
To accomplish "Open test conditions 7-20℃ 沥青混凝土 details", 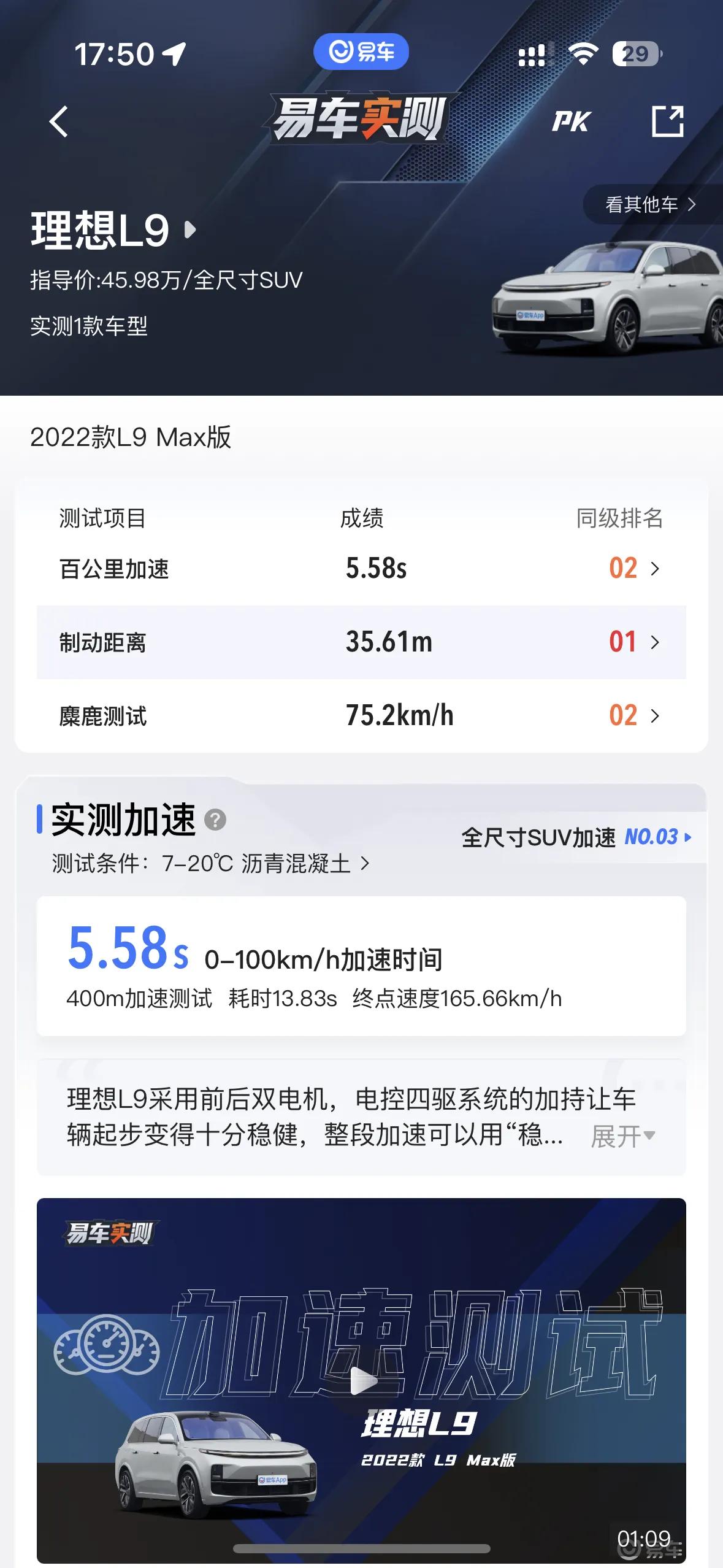I will (x=210, y=864).
